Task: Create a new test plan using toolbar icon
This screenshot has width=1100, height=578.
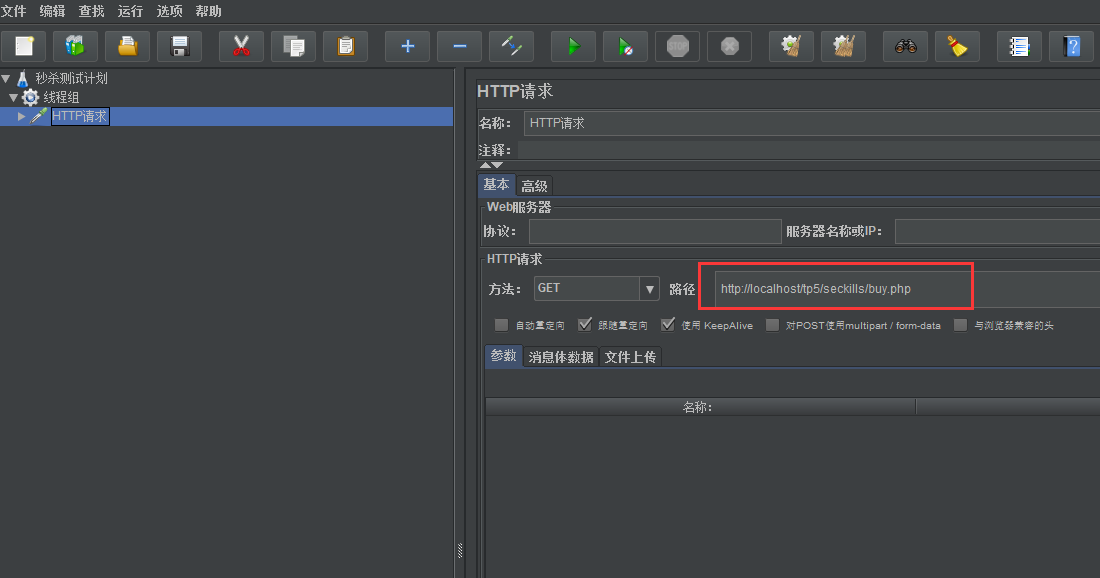Action: (24, 46)
